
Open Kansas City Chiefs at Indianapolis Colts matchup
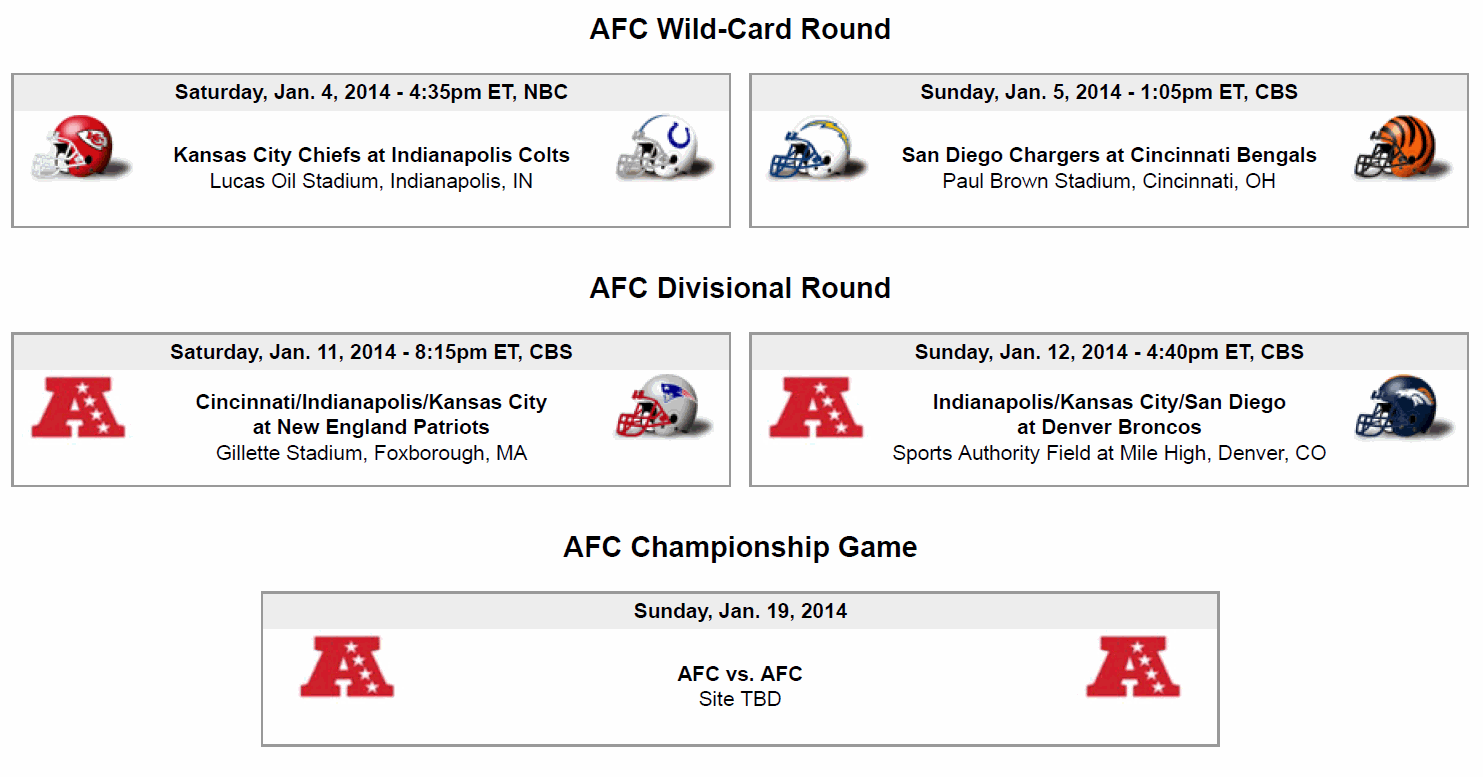(372, 155)
